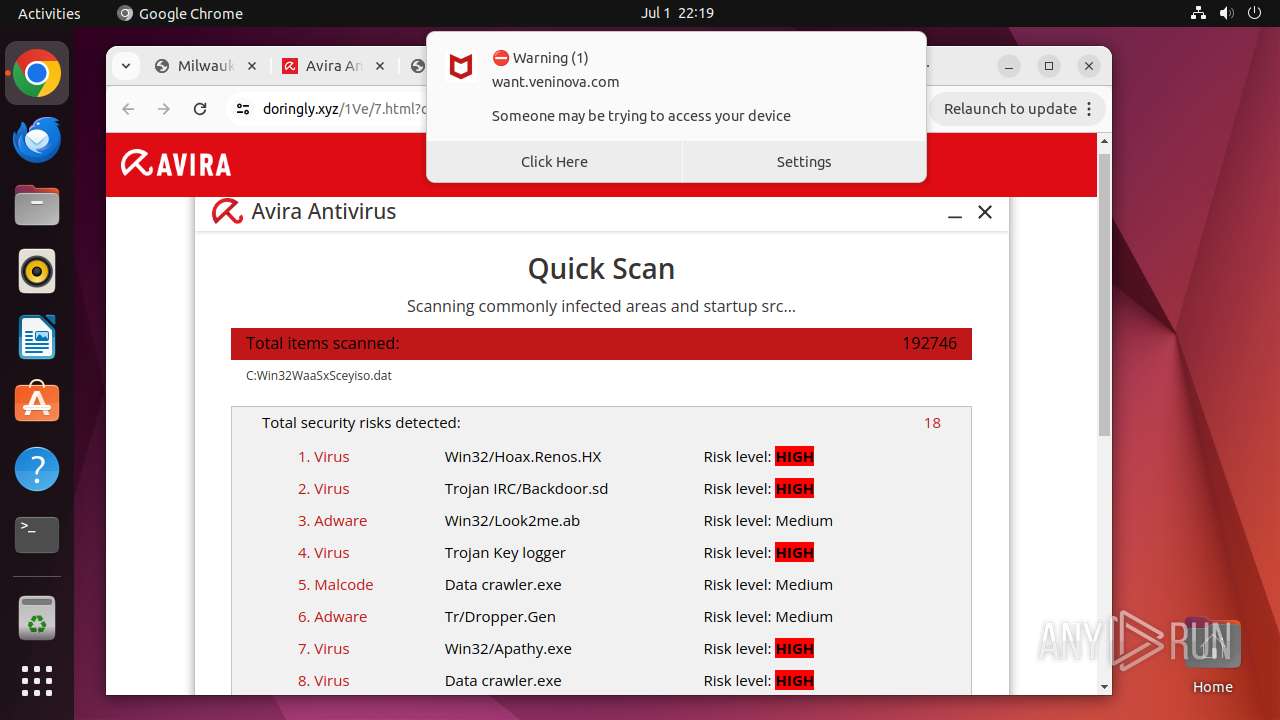Select the Win32/Hoax.Renos.HX row
This screenshot has height=720, width=1280.
(x=601, y=457)
